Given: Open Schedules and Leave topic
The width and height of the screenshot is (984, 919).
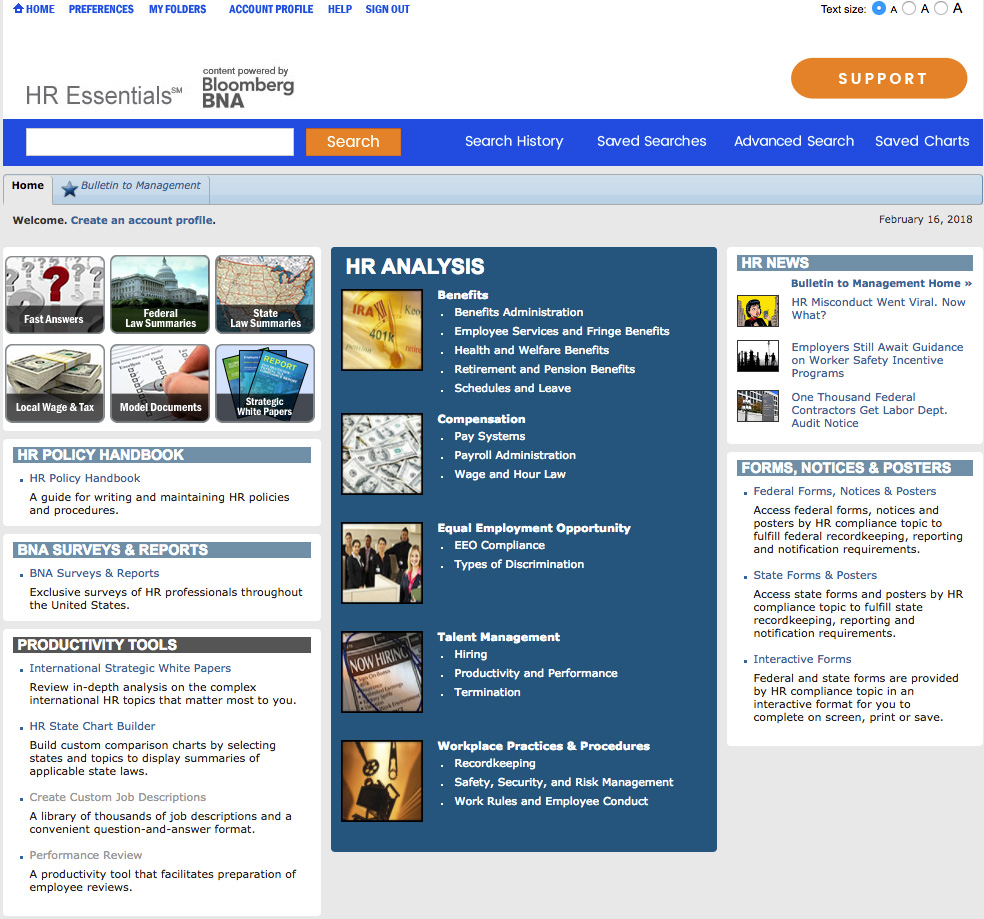Looking at the screenshot, I should click(513, 388).
